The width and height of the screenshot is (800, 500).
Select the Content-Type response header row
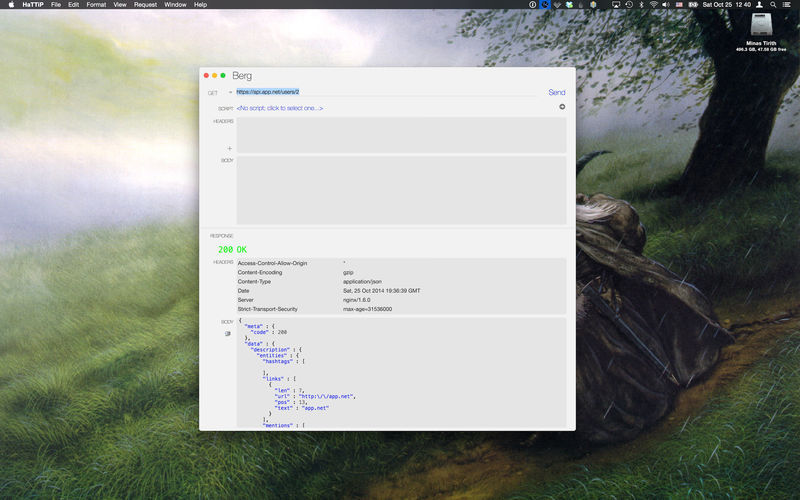tap(400, 282)
